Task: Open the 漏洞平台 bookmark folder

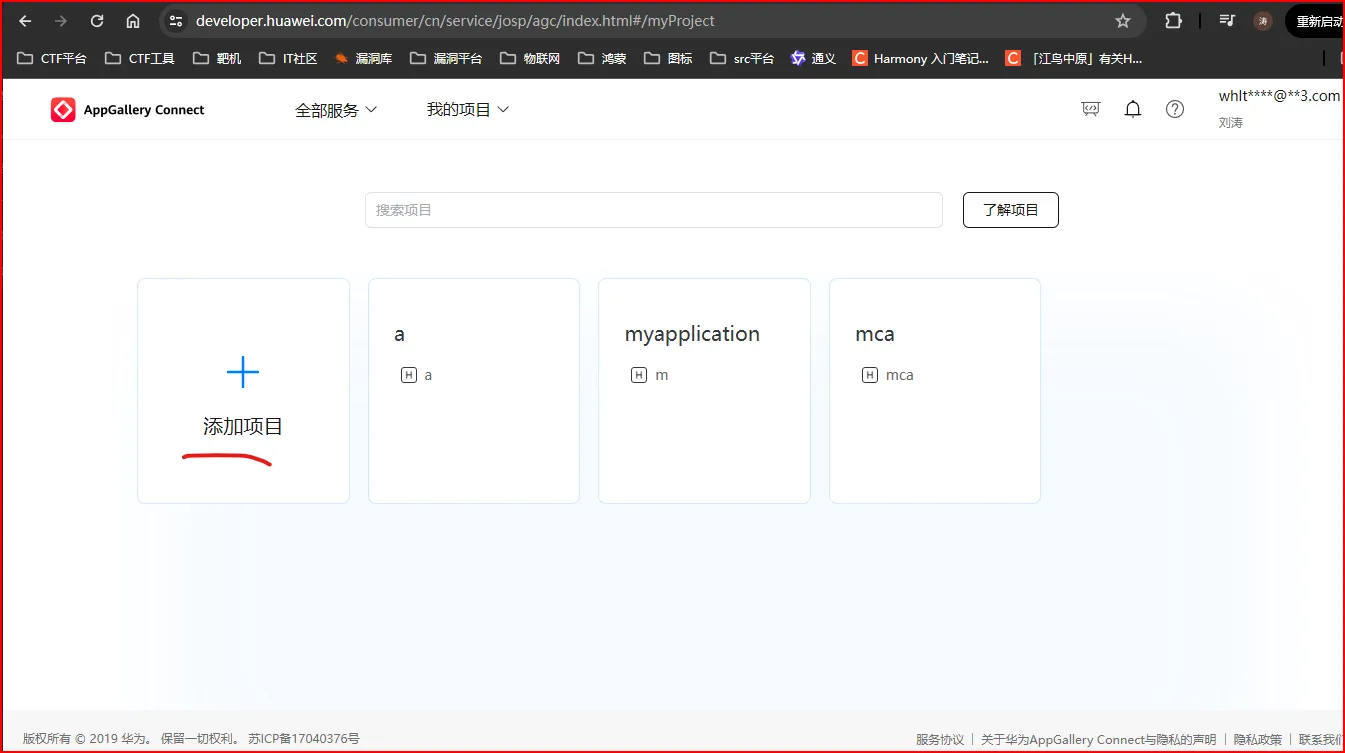Action: 446,59
